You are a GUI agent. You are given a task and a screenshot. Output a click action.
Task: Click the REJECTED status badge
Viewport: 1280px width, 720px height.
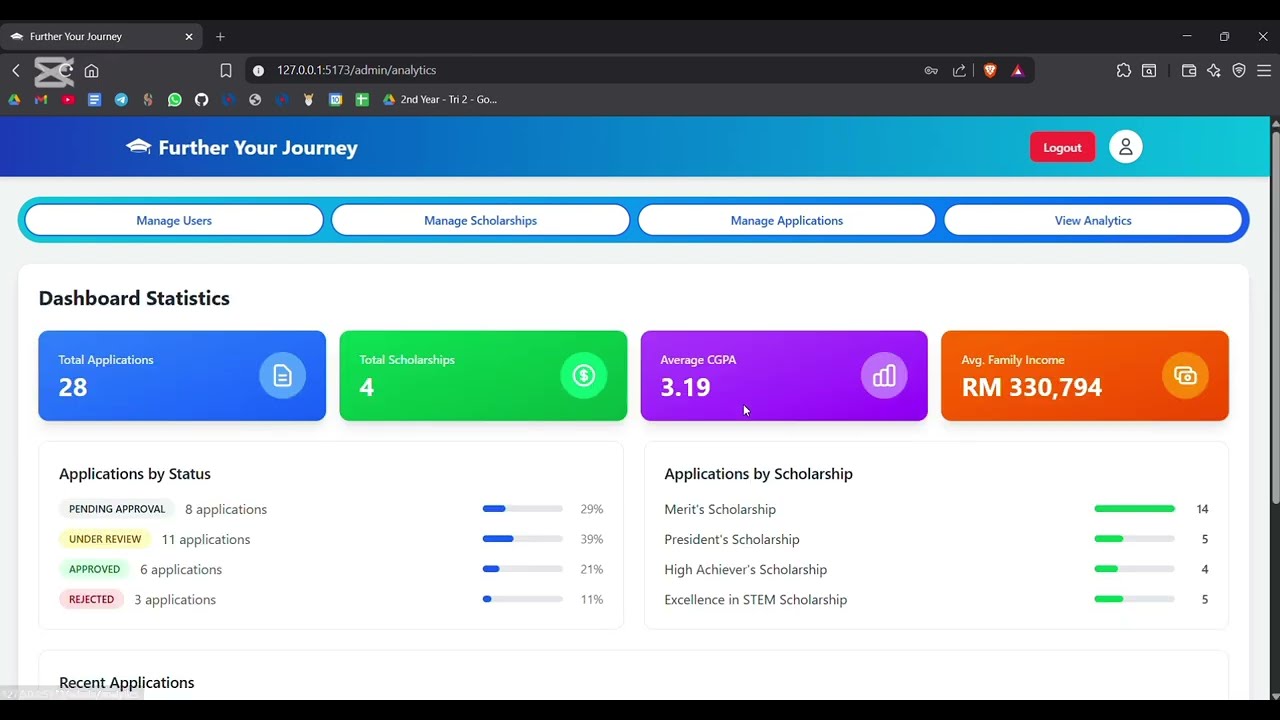coord(91,599)
